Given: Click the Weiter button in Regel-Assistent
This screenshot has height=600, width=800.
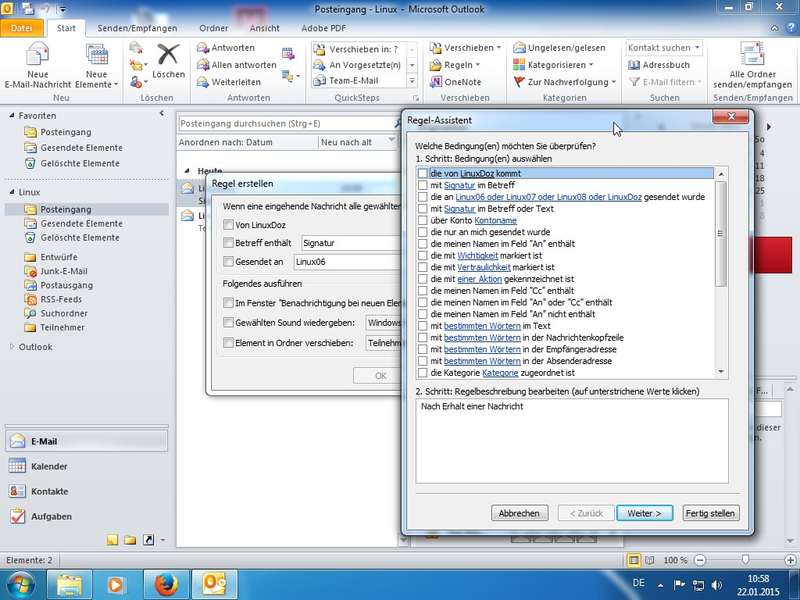Looking at the screenshot, I should point(644,513).
